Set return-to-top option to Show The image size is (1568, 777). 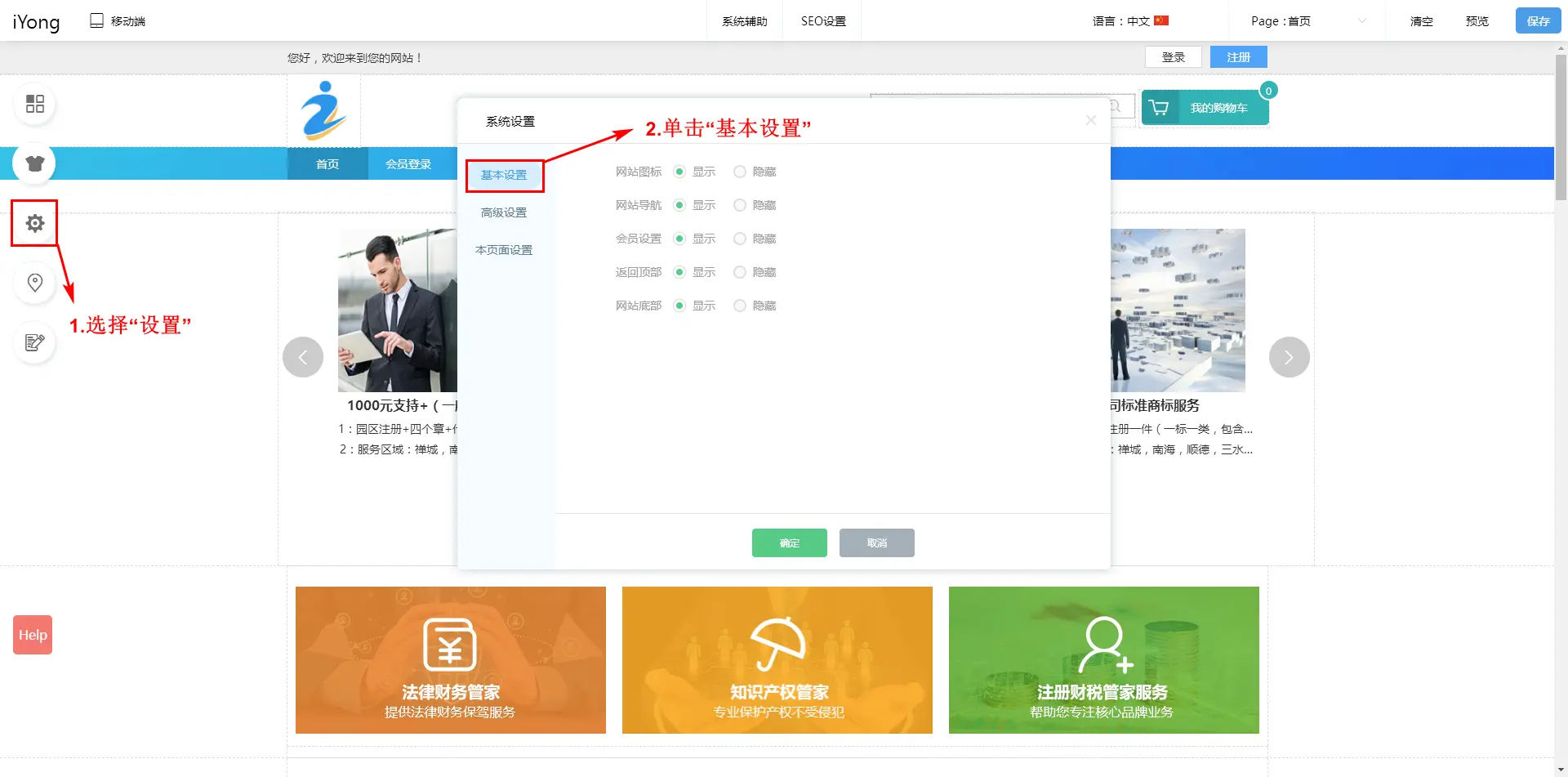[x=679, y=272]
